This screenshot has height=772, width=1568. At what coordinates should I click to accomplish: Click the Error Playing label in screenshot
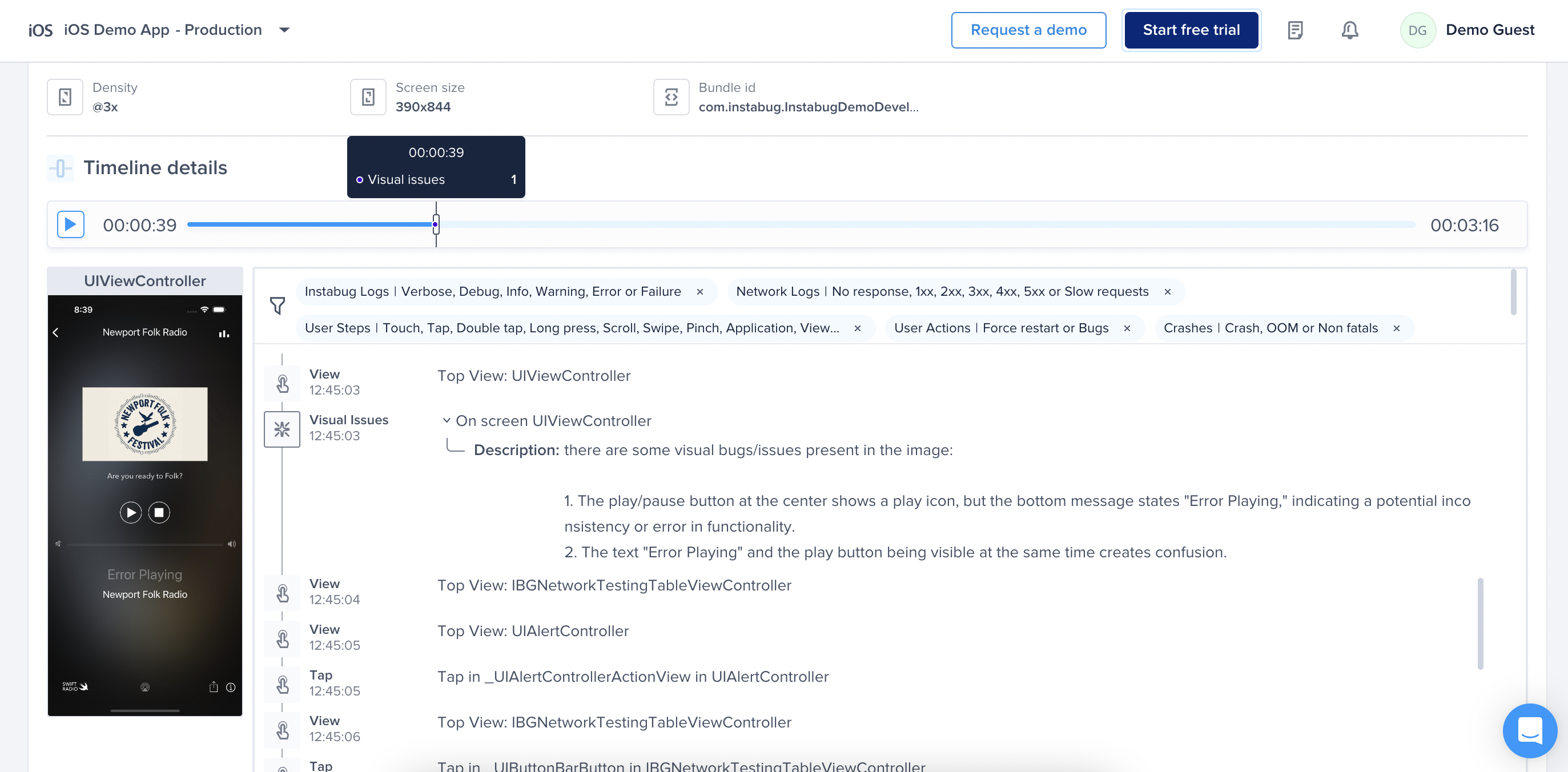(x=145, y=575)
